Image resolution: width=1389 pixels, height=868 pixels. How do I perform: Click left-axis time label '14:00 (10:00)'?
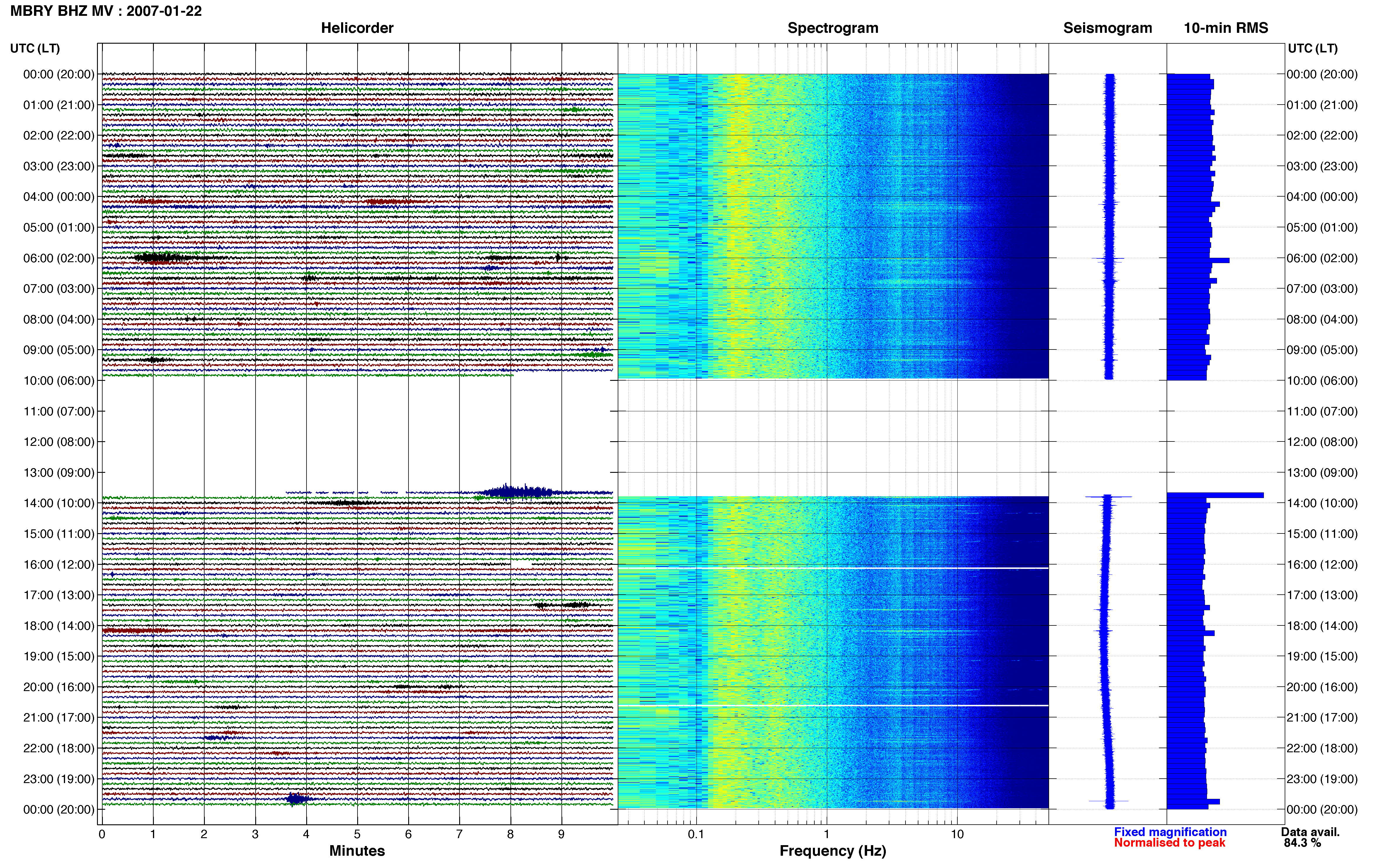coord(59,504)
